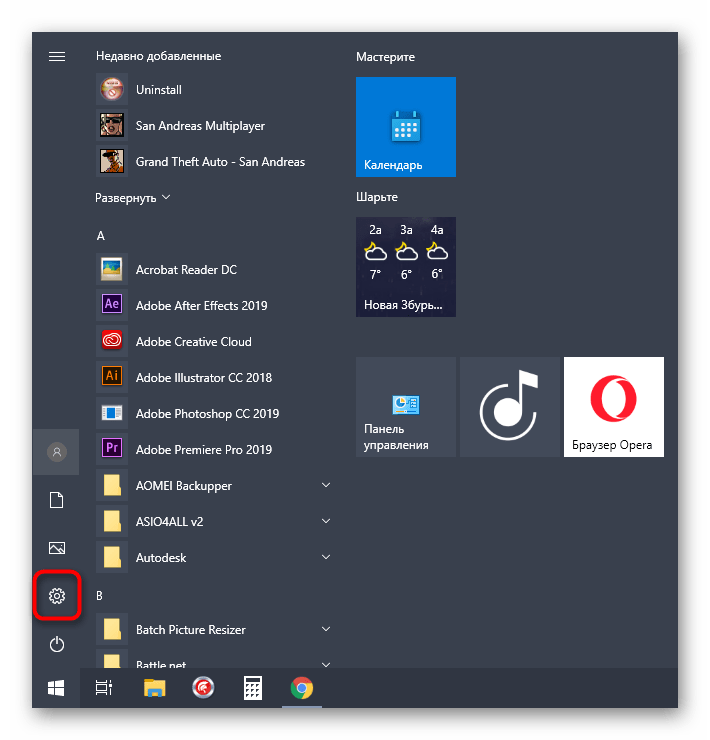
Task: Launch Adobe Illustrator CC 2018 icon
Action: pos(112,377)
